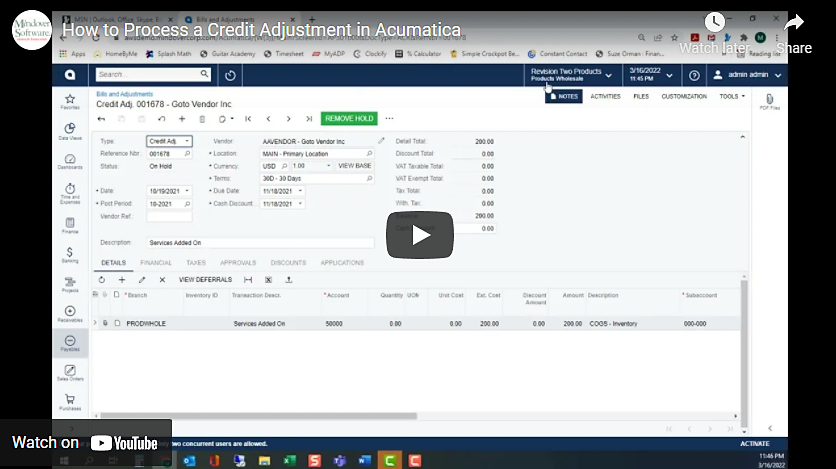The width and height of the screenshot is (836, 469).
Task: Go to previous record
Action: [268, 119]
